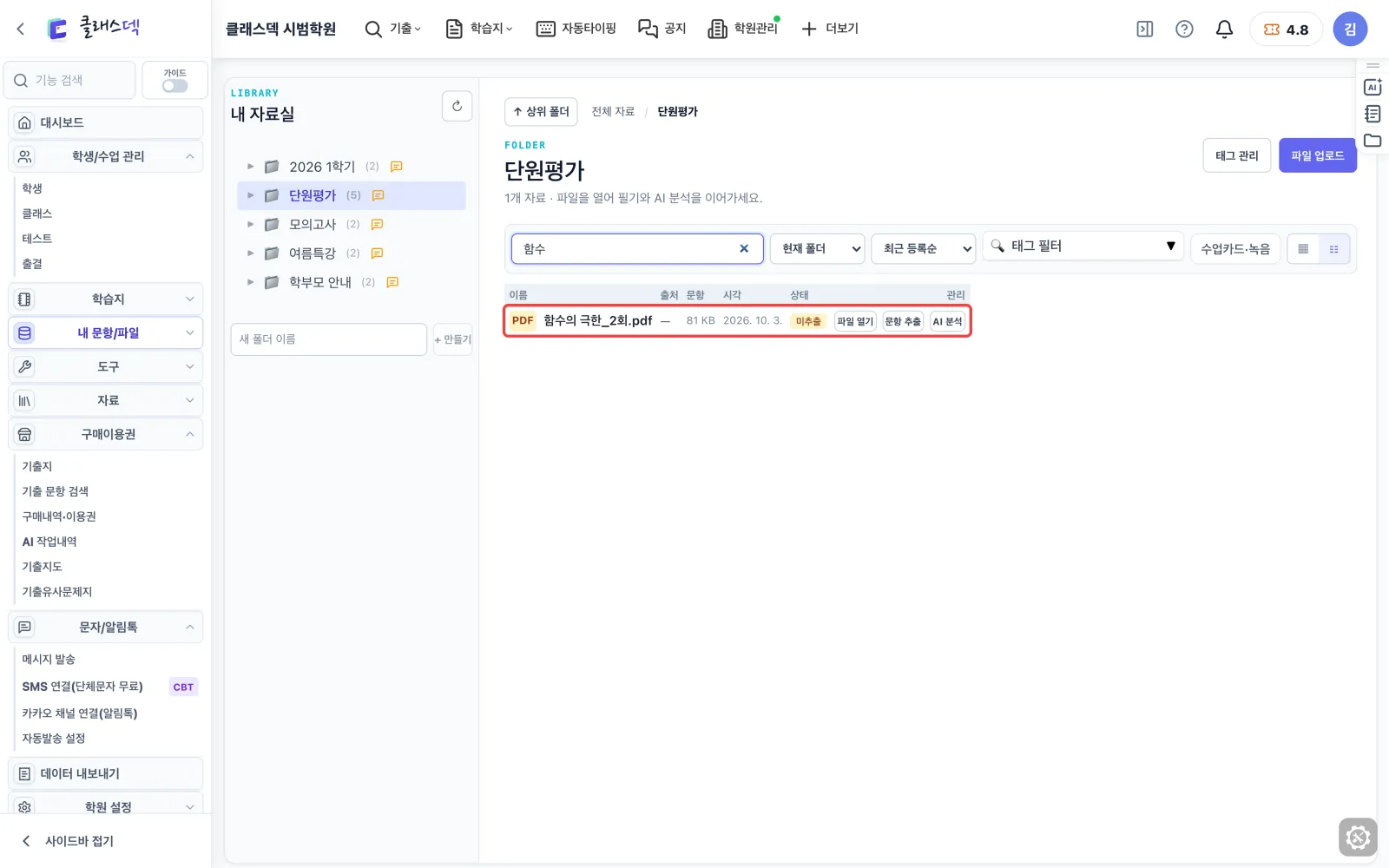This screenshot has width=1389, height=868.
Task: Open the 기출 top menu
Action: pyautogui.click(x=393, y=30)
